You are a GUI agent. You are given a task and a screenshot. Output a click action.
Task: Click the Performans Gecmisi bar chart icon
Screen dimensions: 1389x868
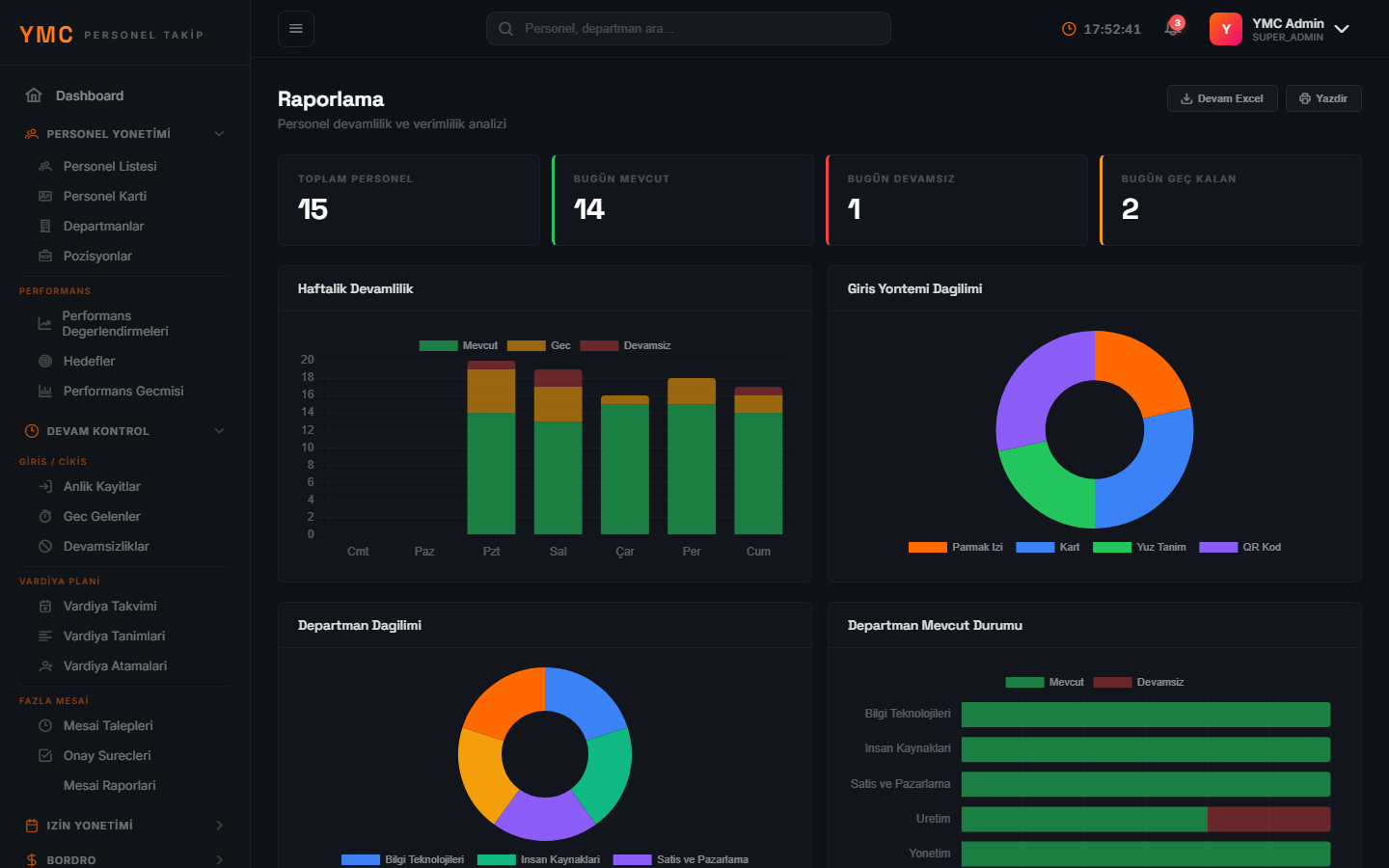(x=45, y=391)
